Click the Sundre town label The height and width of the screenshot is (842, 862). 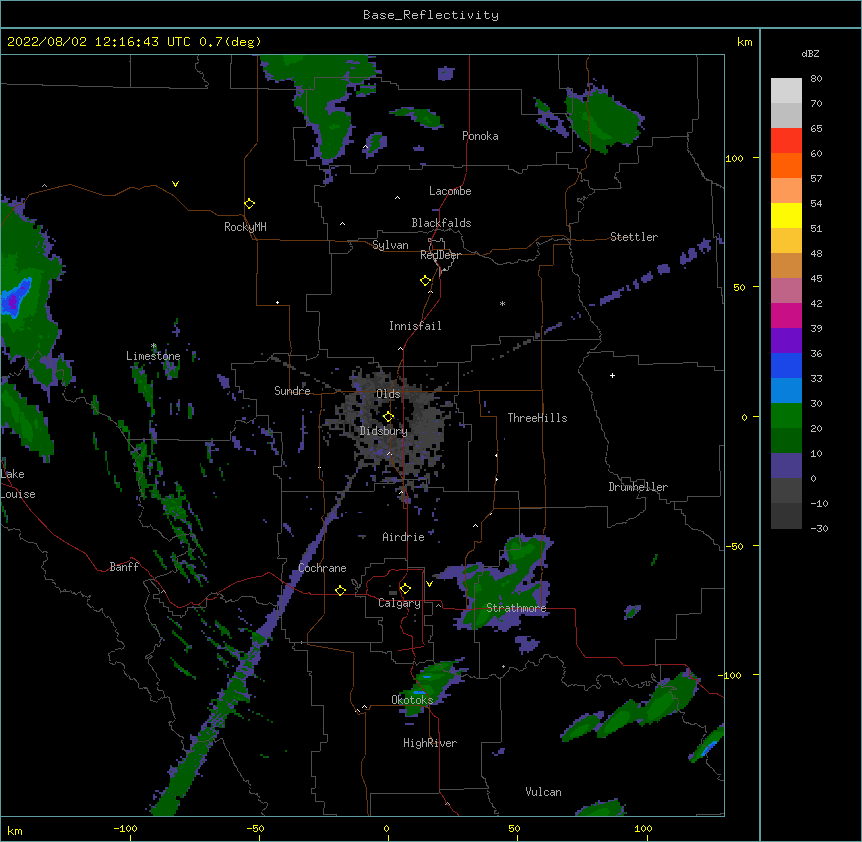pos(292,391)
